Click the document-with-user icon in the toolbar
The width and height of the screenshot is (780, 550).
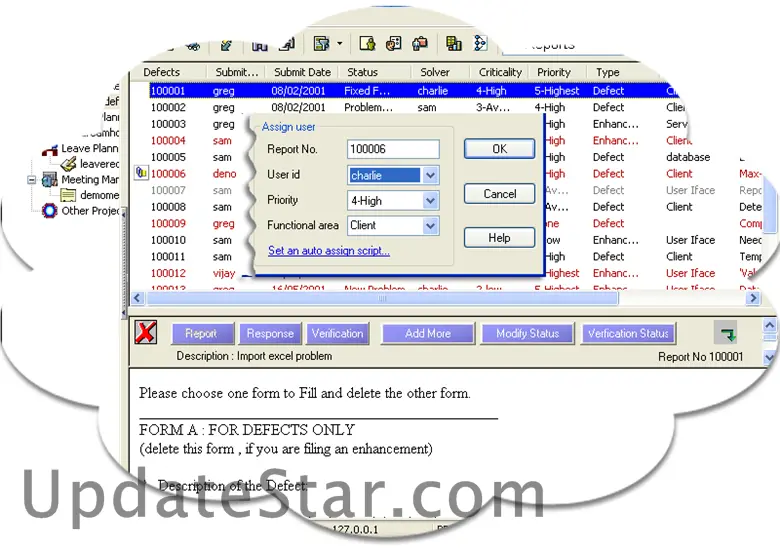[367, 44]
